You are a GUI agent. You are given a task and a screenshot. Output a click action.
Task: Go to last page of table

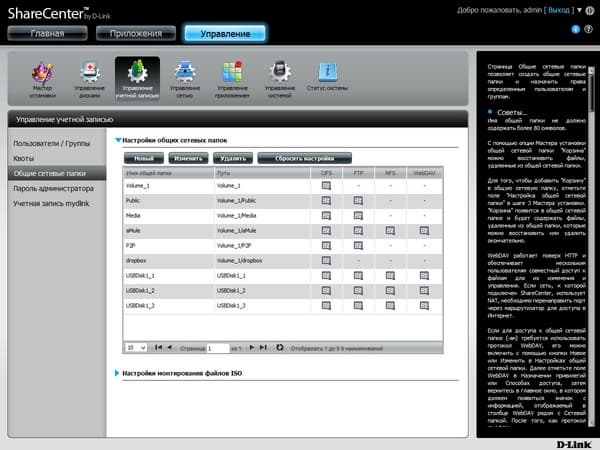[x=263, y=347]
